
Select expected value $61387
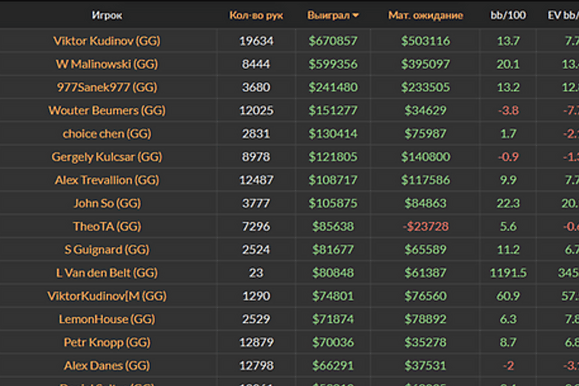(x=425, y=273)
